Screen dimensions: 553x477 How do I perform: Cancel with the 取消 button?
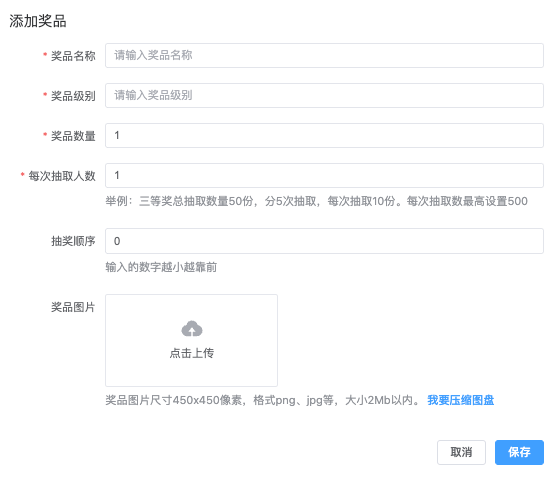(461, 452)
